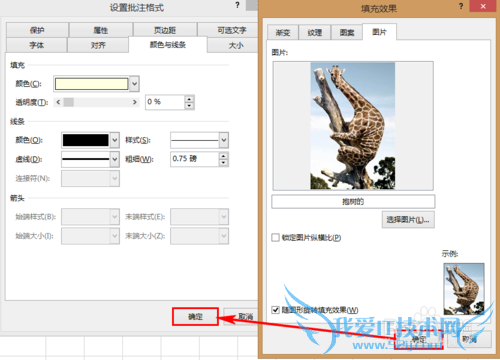Toggle 锁定图片纵横比 checkbox
Screen dimensions: 500x360
[275, 238]
